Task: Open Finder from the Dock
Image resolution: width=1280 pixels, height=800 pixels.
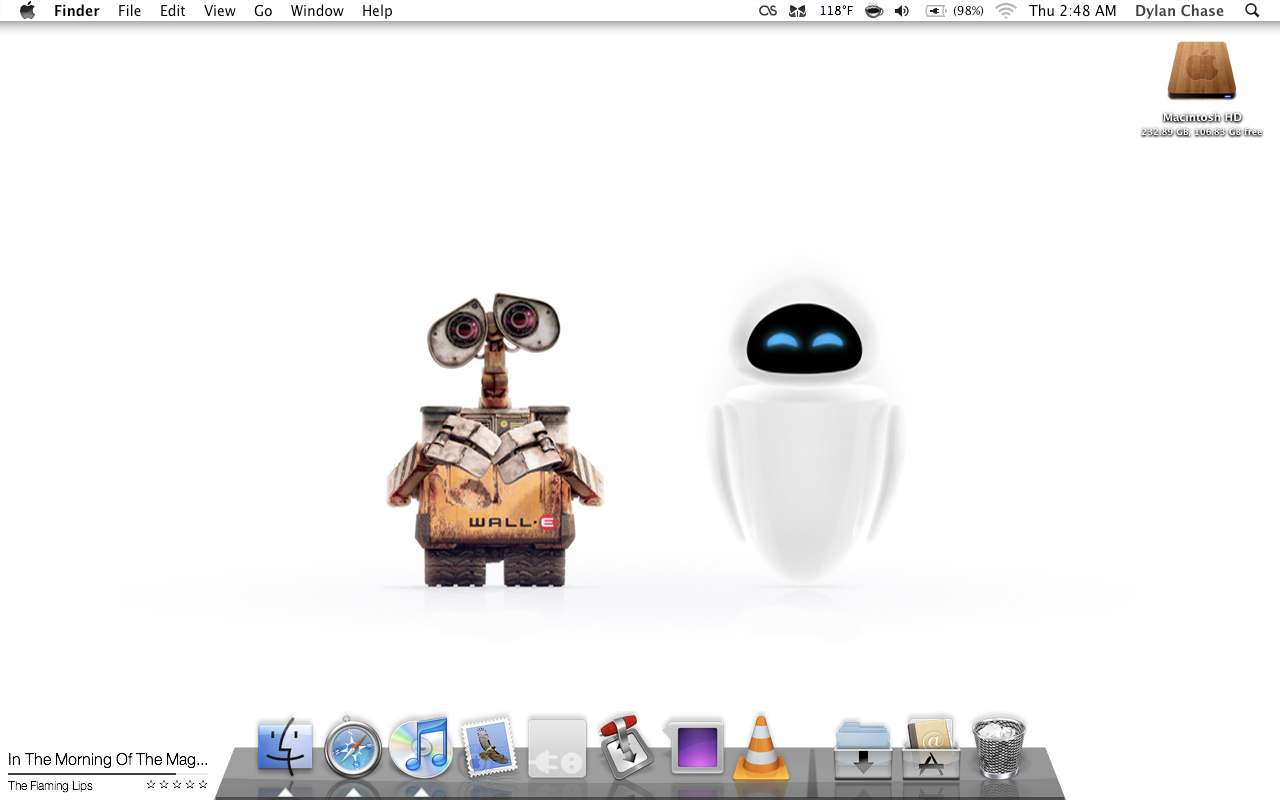Action: (286, 747)
